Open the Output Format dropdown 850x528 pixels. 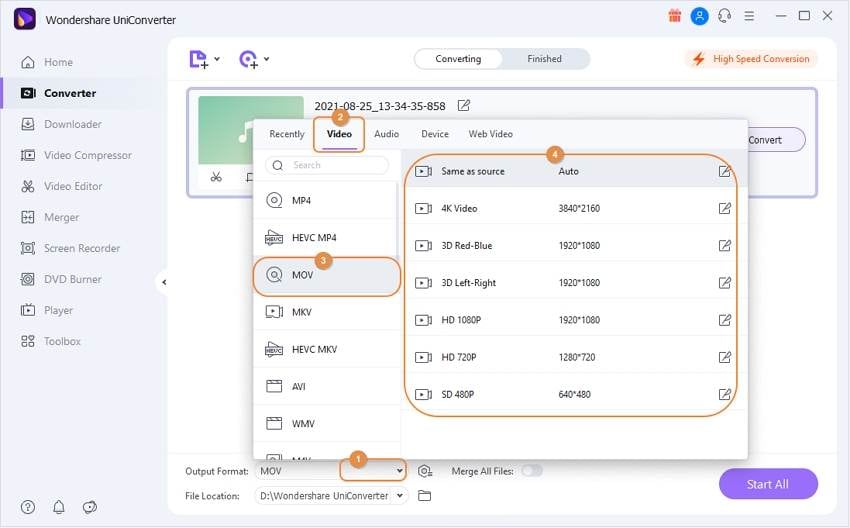click(400, 471)
